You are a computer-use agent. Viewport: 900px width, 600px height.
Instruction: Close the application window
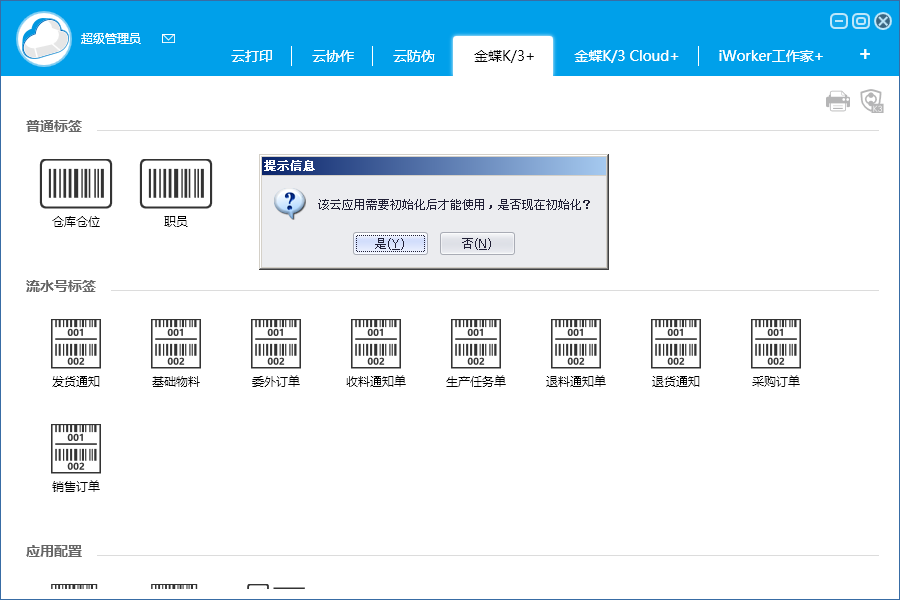click(x=883, y=22)
